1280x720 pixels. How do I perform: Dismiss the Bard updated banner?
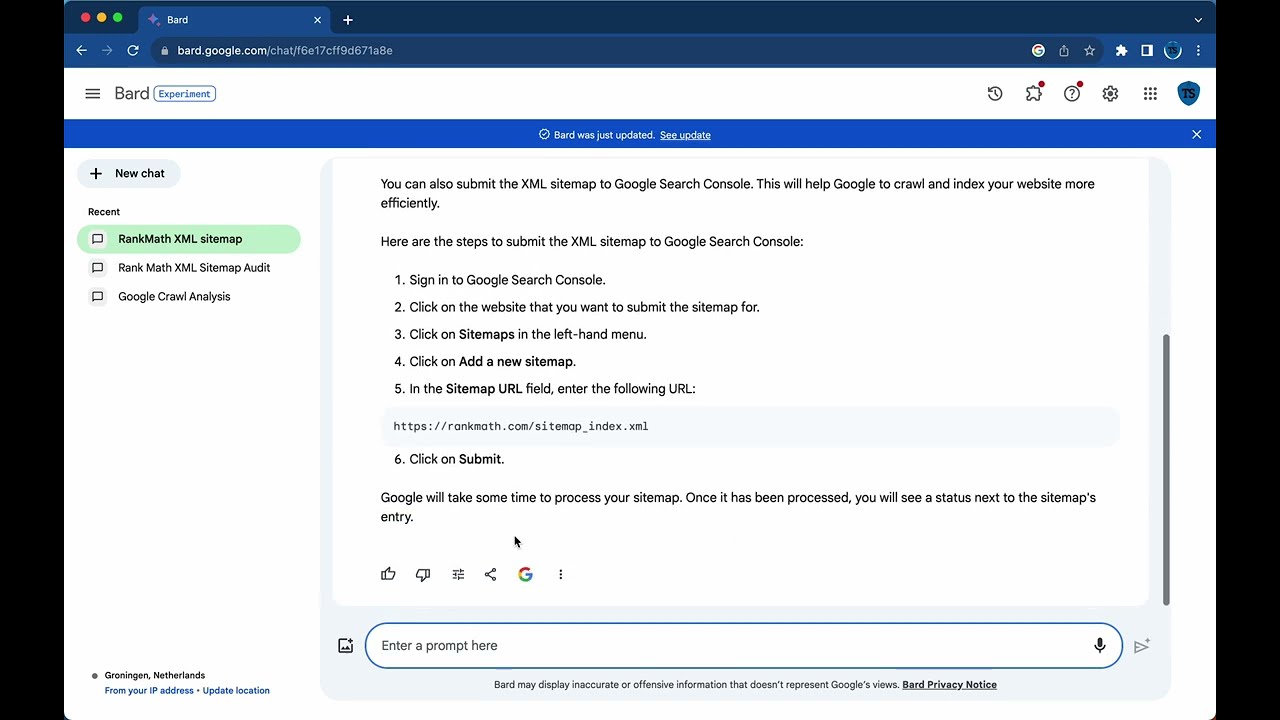[1196, 134]
